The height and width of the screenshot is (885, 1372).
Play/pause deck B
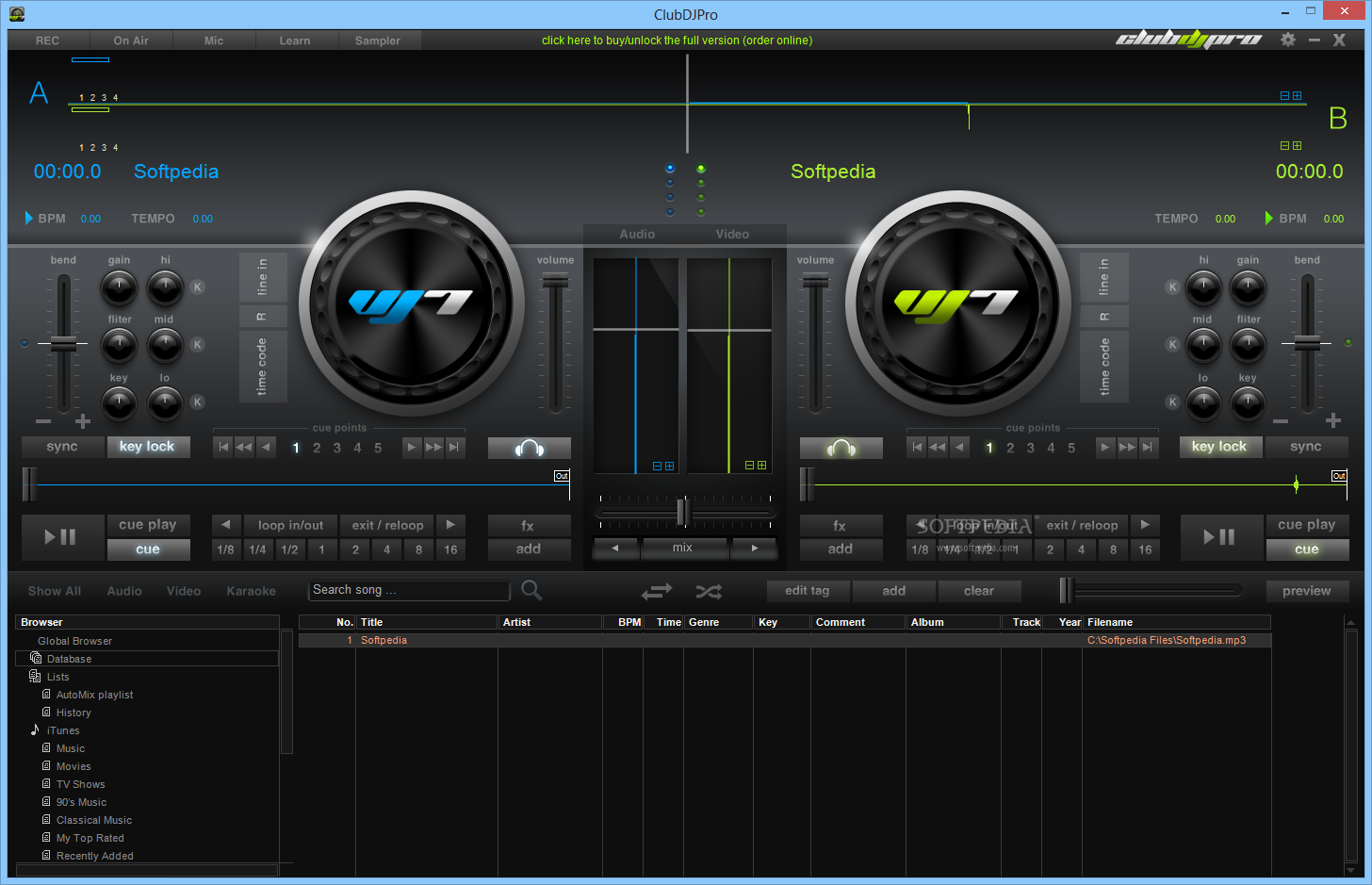(1221, 537)
